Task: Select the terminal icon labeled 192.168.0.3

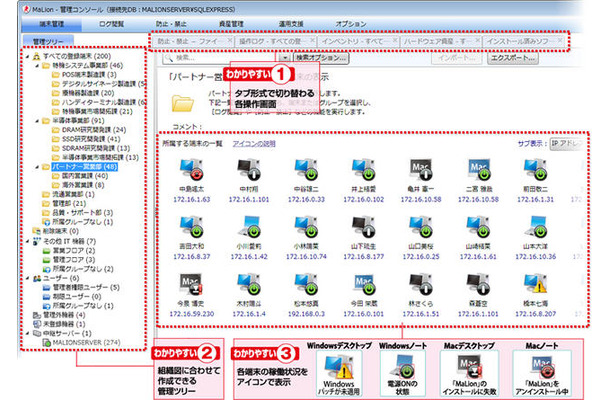Action: click(x=306, y=284)
